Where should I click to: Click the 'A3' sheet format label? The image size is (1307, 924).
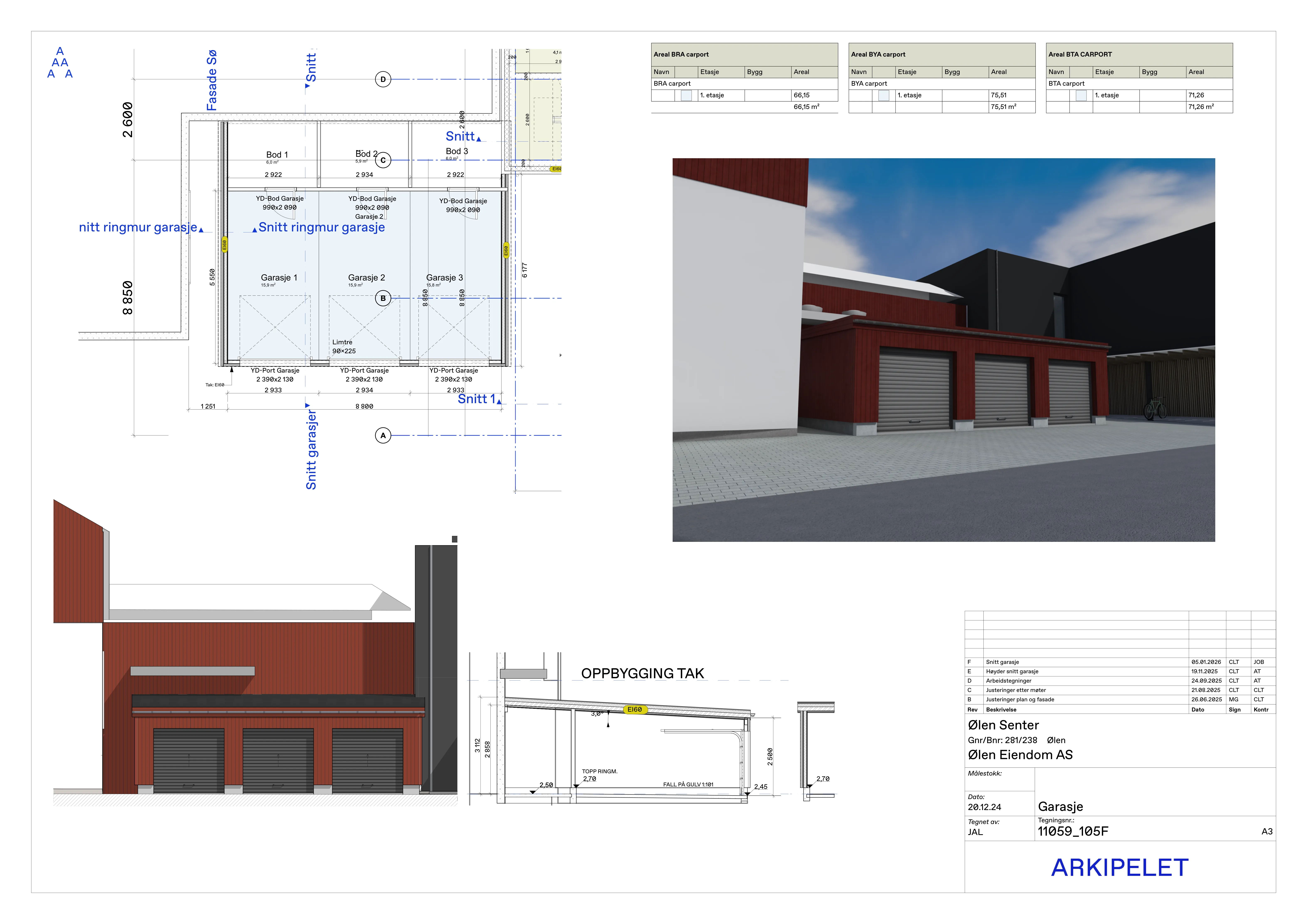[1267, 832]
